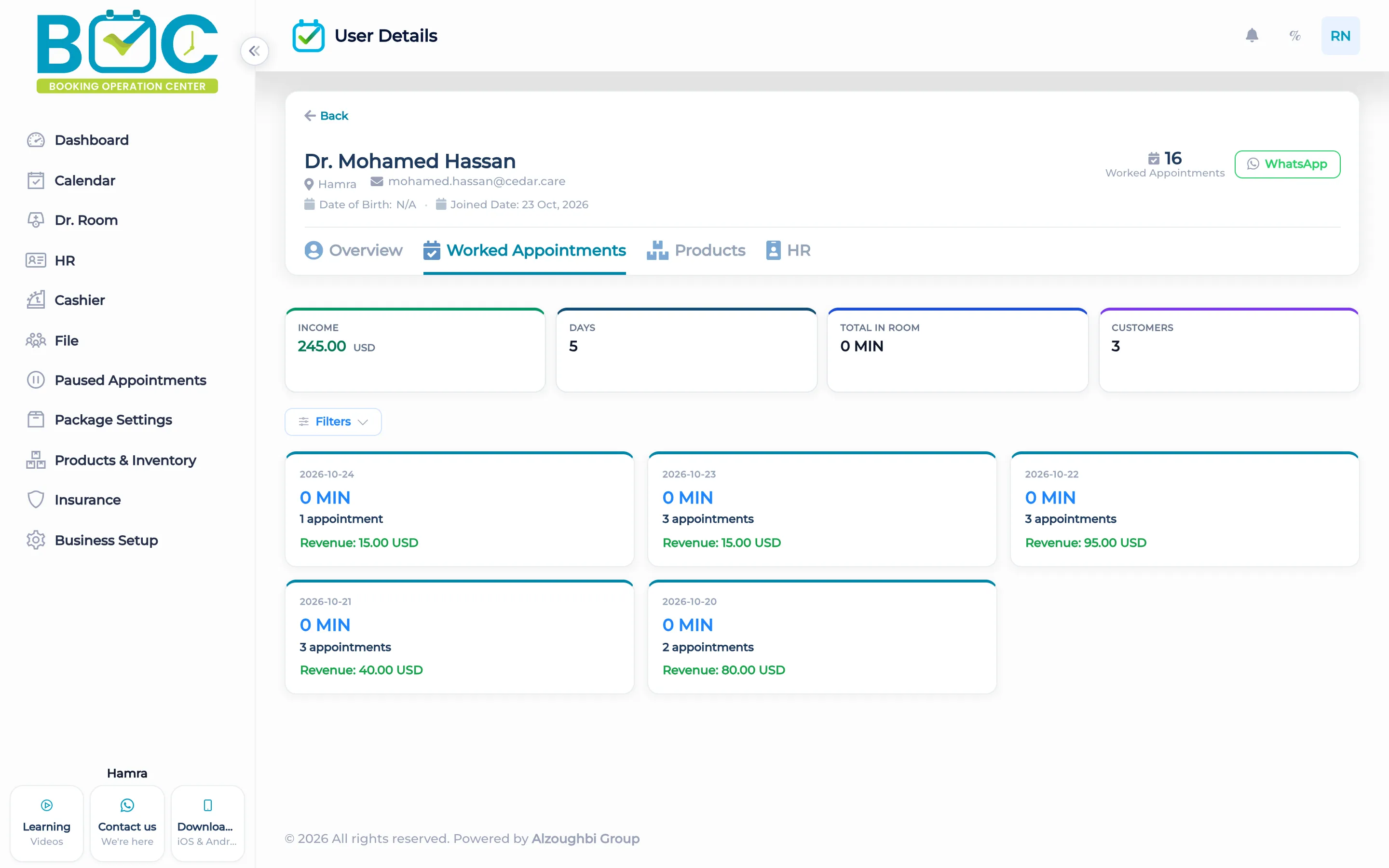Screen dimensions: 1389x868
Task: Open the 2026-10-23 appointments card
Action: 822,509
